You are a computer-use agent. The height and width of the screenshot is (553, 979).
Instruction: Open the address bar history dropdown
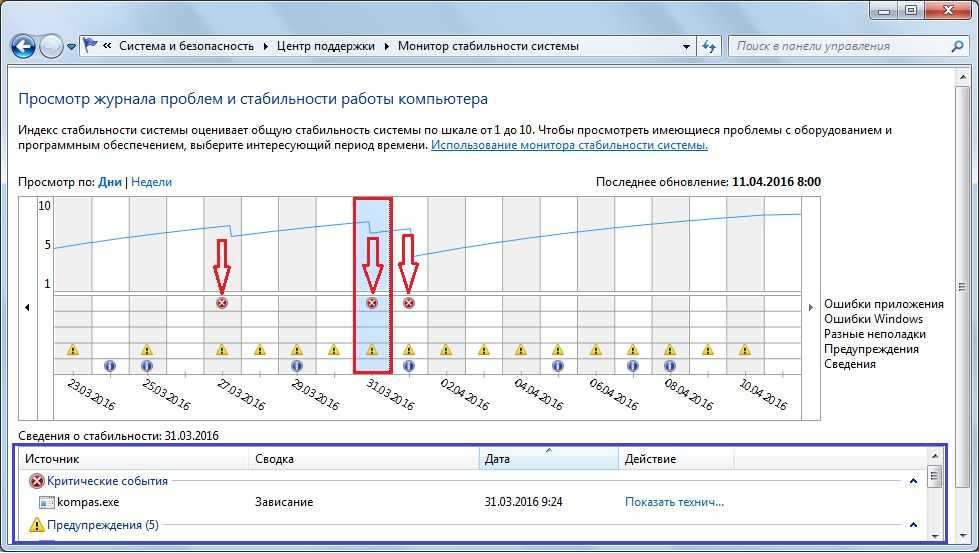point(685,46)
